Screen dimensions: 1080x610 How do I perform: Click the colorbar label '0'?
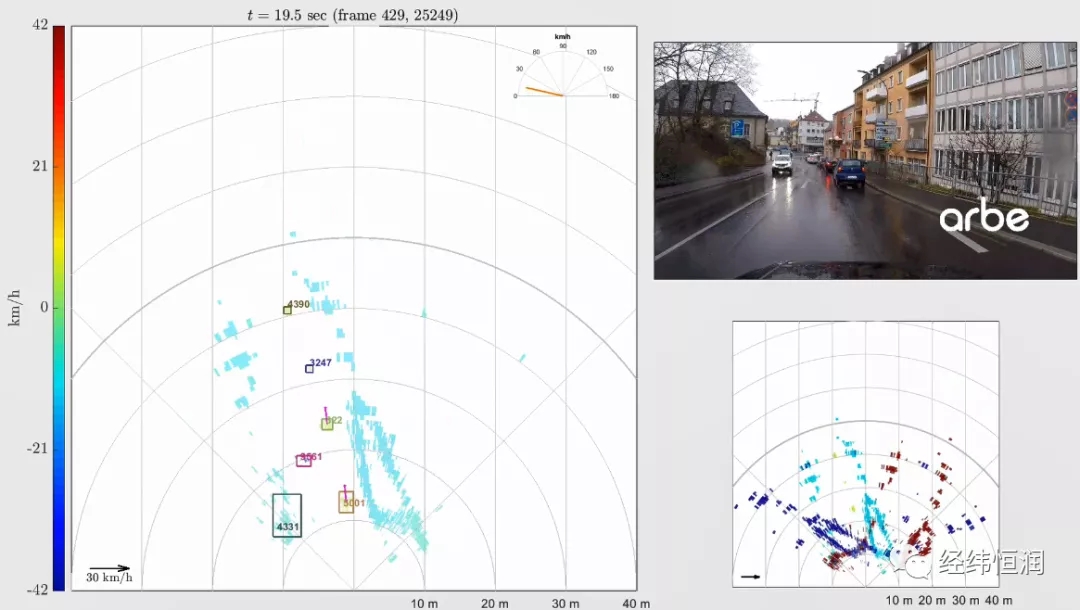(x=44, y=307)
